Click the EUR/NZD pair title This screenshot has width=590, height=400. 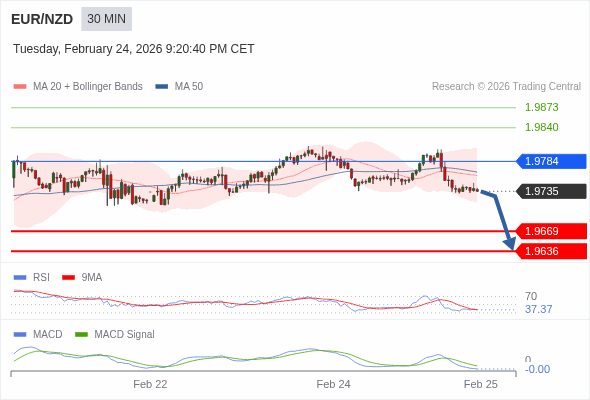click(x=42, y=19)
